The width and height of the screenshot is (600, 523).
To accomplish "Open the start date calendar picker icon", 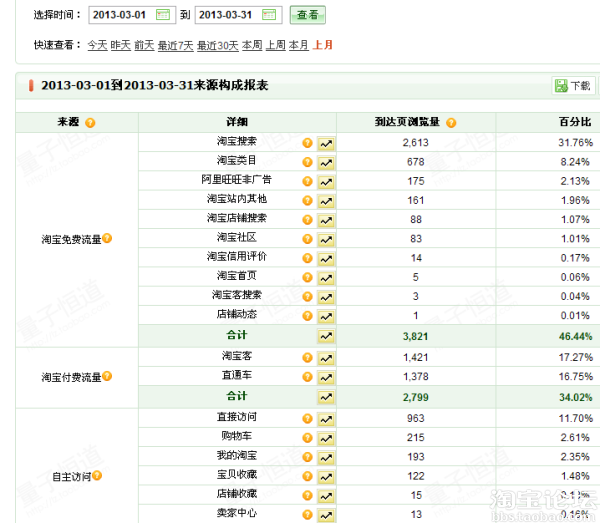I will tap(163, 15).
